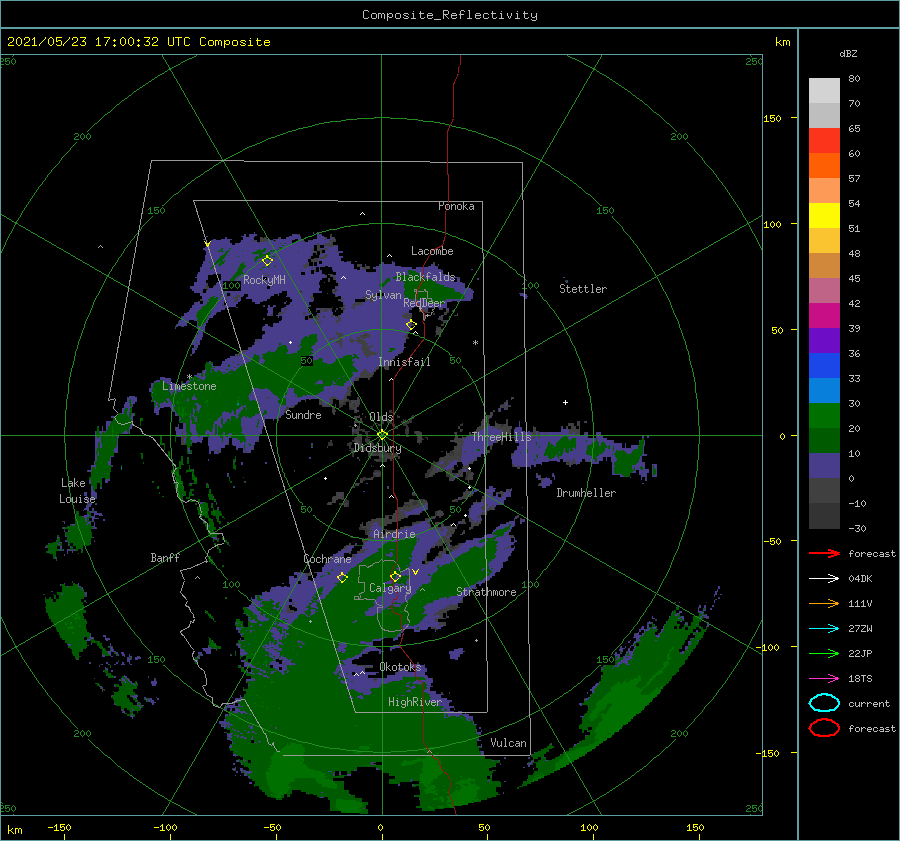Click the -150 label on bottom axis
Image resolution: width=900 pixels, height=841 pixels.
[59, 827]
